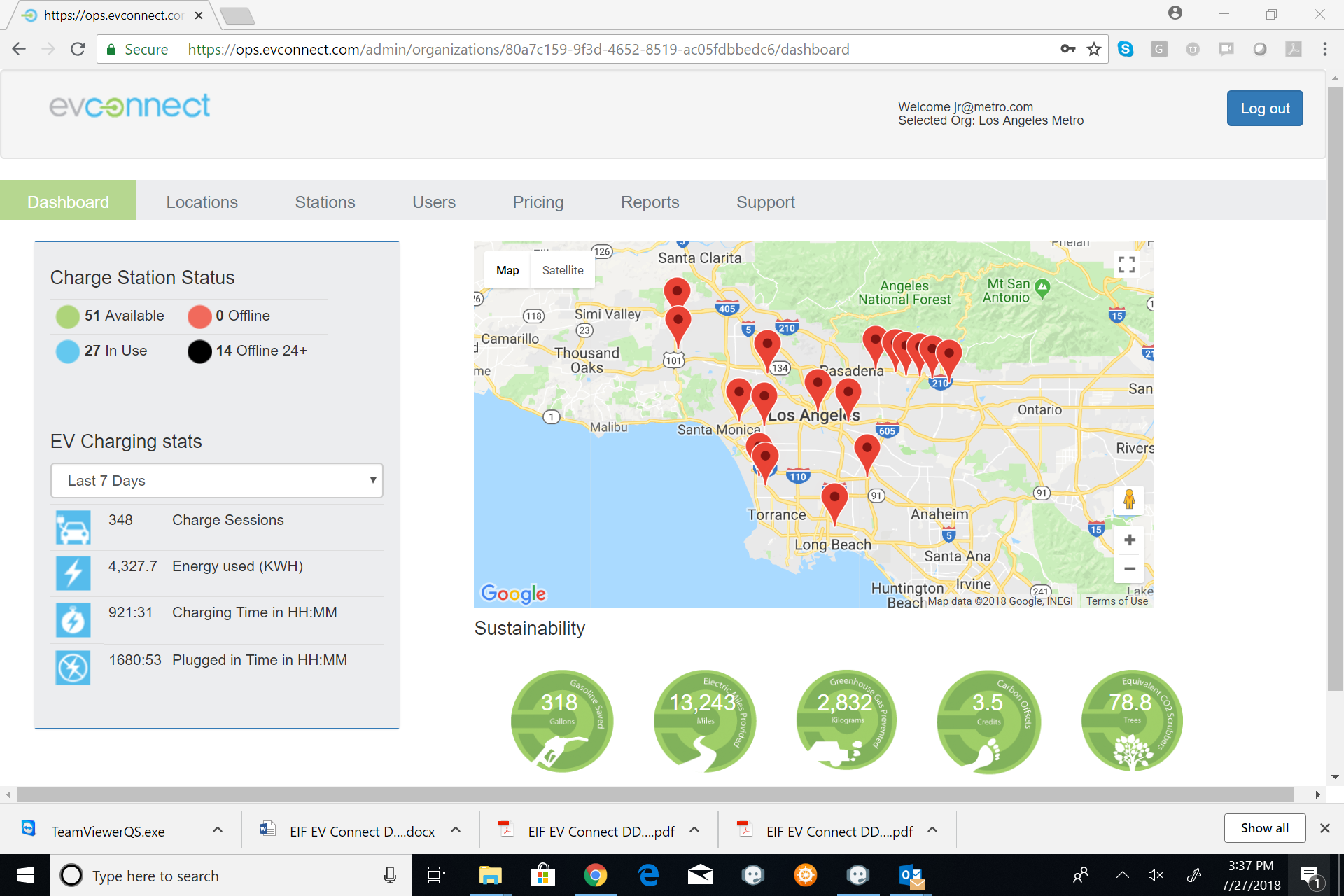Expand TeamViewerQS.exe download options chevron

tap(218, 830)
